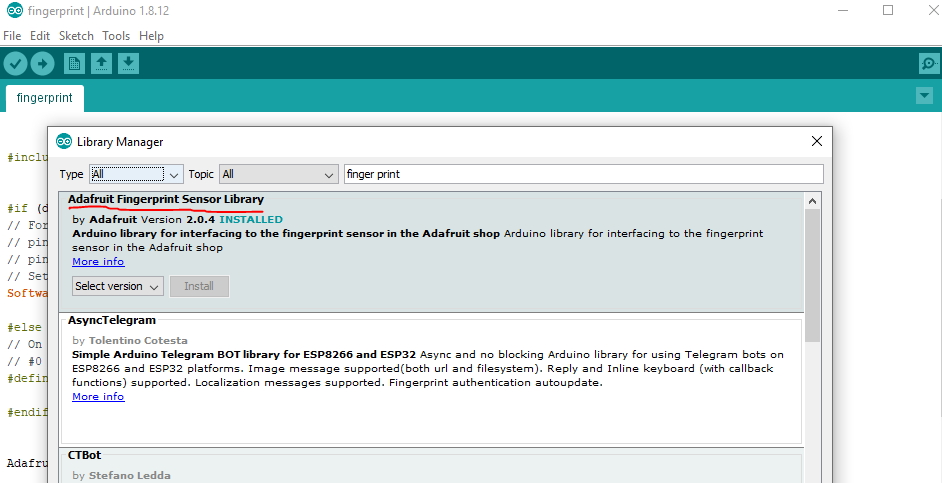Minimize the Arduino main window

point(845,10)
